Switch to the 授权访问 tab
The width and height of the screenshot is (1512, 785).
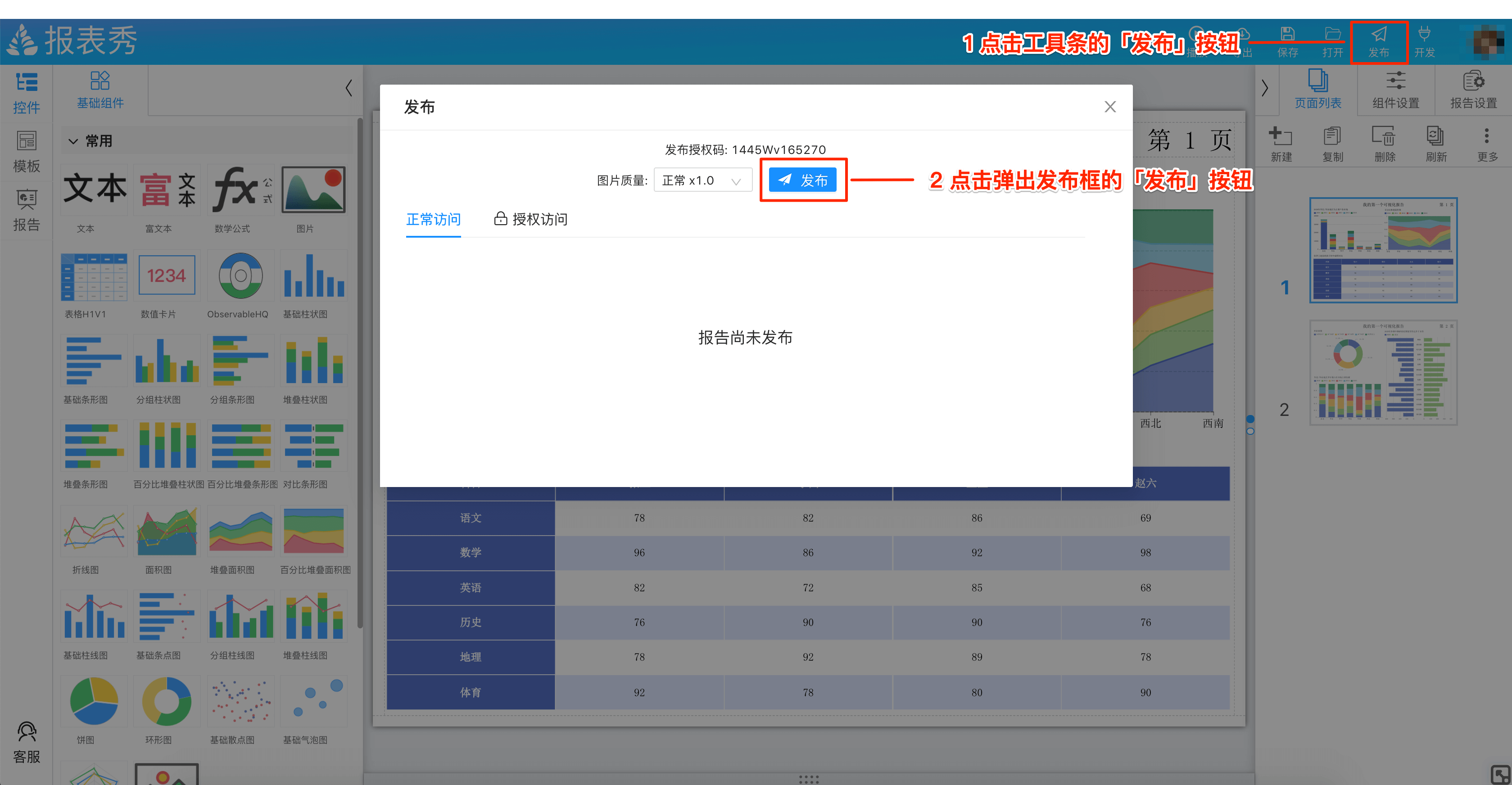pyautogui.click(x=530, y=219)
